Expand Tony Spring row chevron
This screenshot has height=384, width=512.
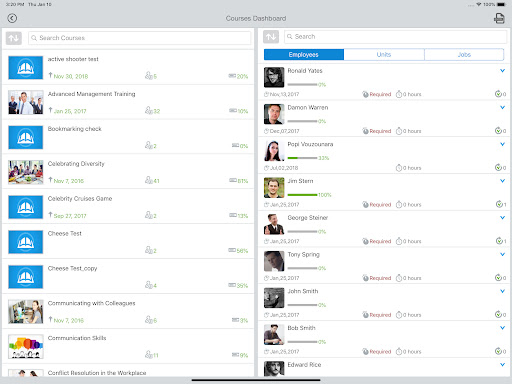click(x=502, y=254)
